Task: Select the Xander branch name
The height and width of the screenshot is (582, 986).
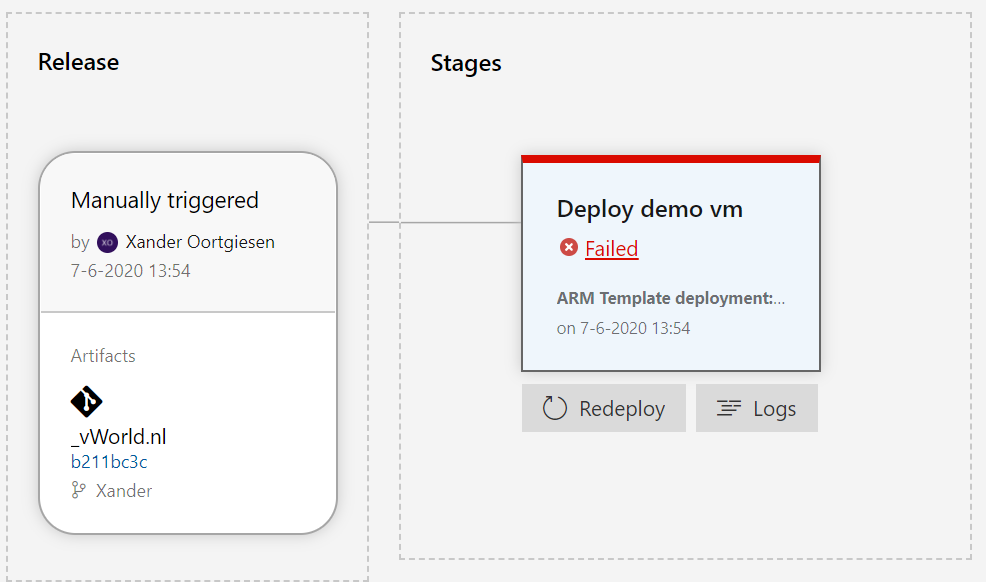Action: (x=122, y=490)
